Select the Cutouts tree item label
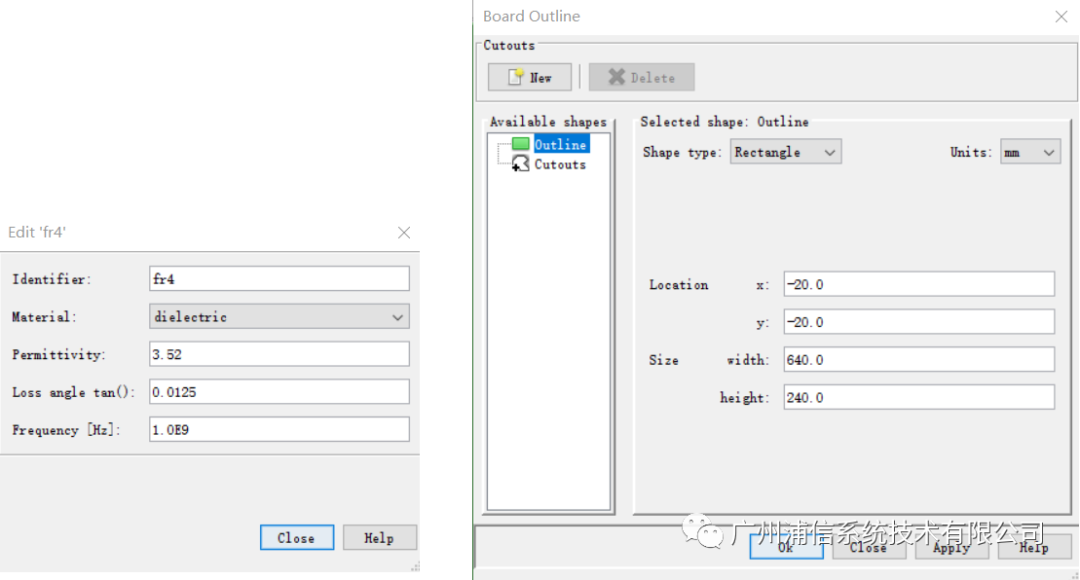This screenshot has width=1080, height=580. click(x=560, y=164)
